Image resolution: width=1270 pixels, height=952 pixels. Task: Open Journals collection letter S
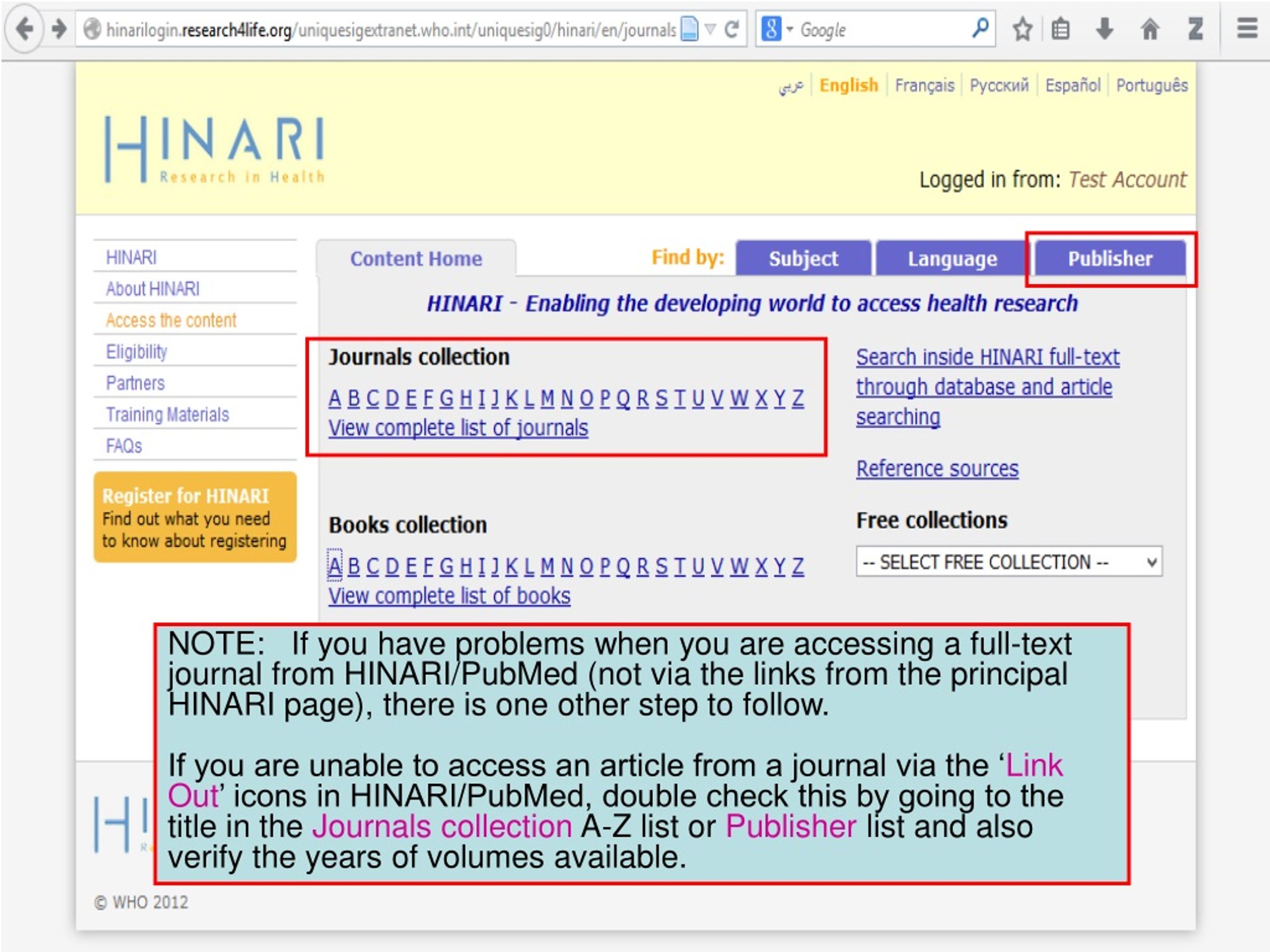coord(661,398)
